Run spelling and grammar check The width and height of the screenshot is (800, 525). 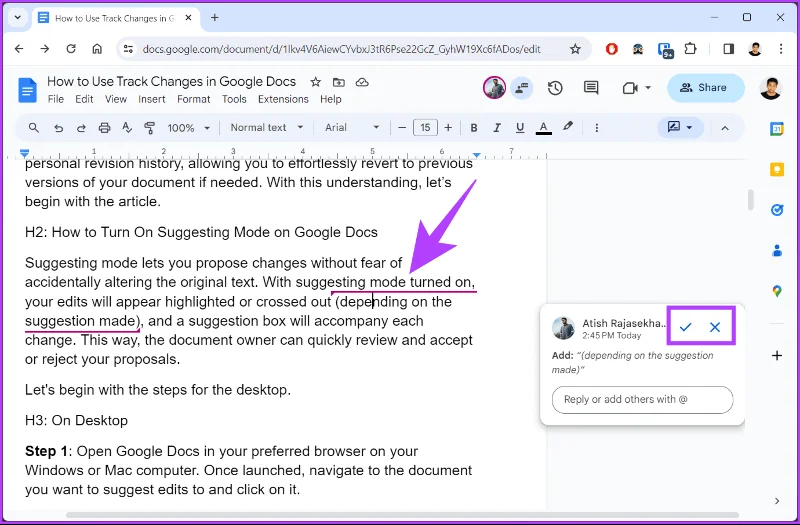[127, 128]
